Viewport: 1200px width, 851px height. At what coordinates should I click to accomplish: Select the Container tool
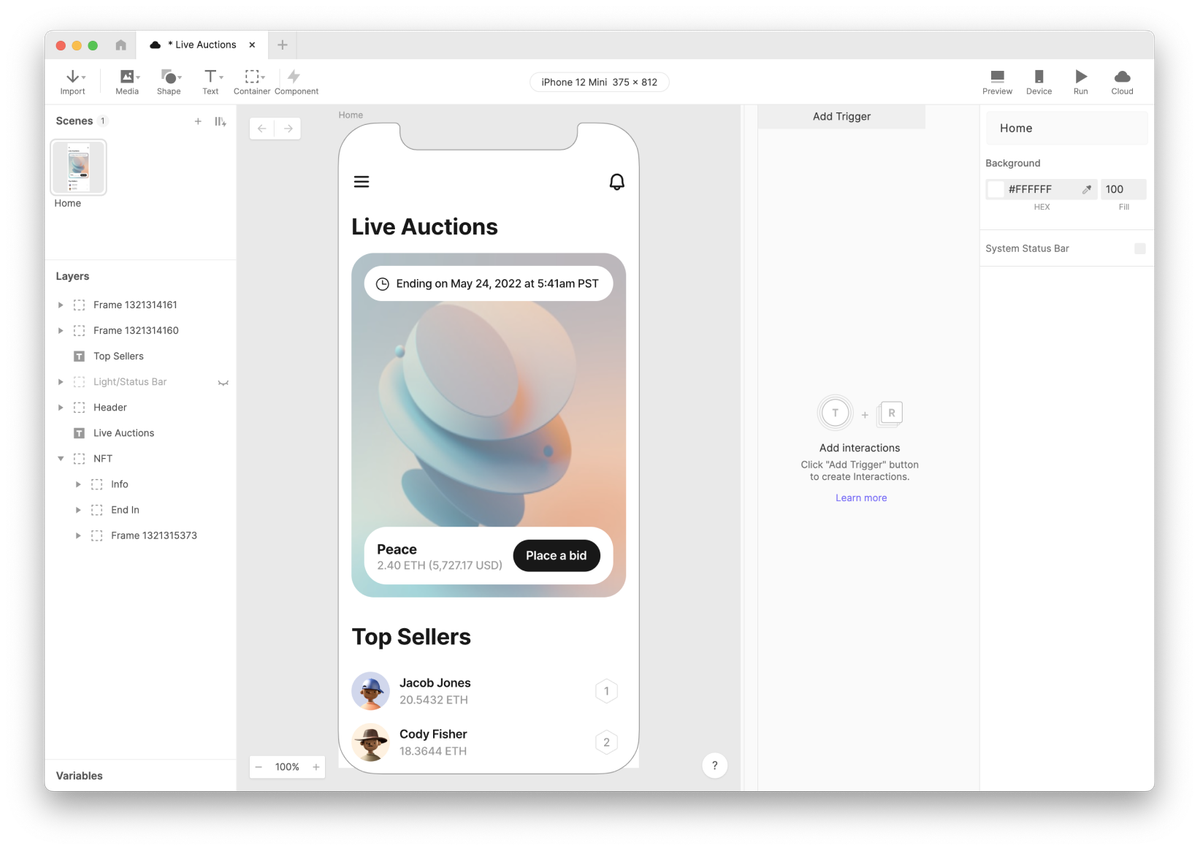click(x=251, y=78)
